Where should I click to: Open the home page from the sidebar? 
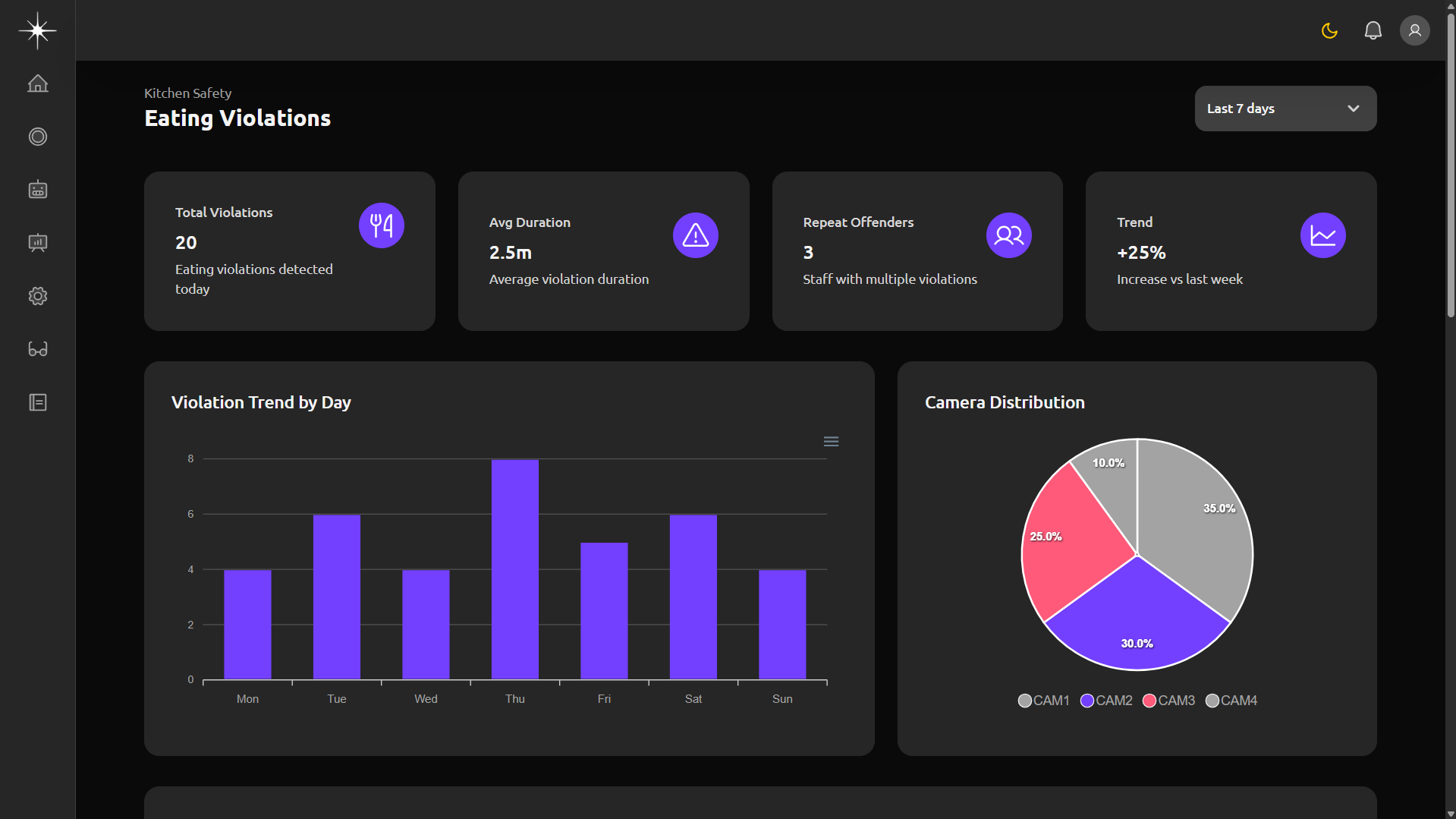(x=37, y=83)
